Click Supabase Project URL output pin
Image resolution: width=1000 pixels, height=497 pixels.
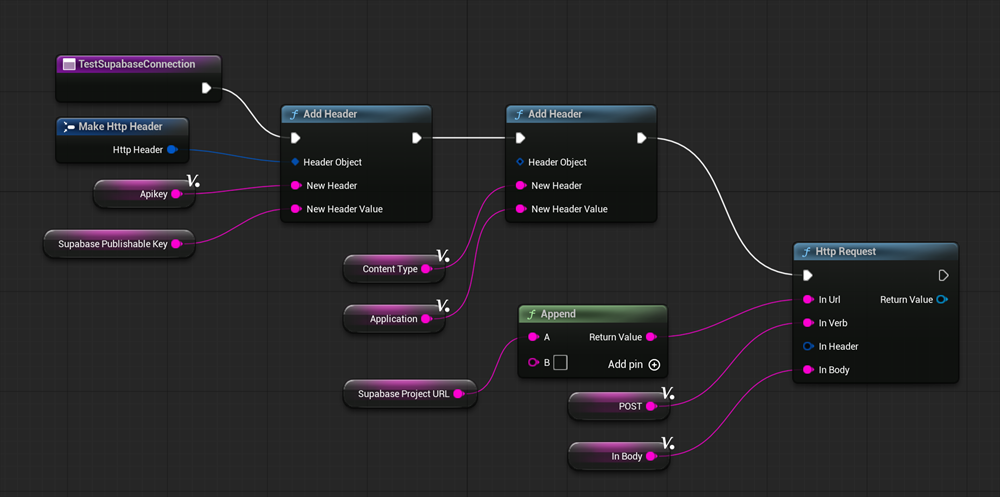[459, 394]
